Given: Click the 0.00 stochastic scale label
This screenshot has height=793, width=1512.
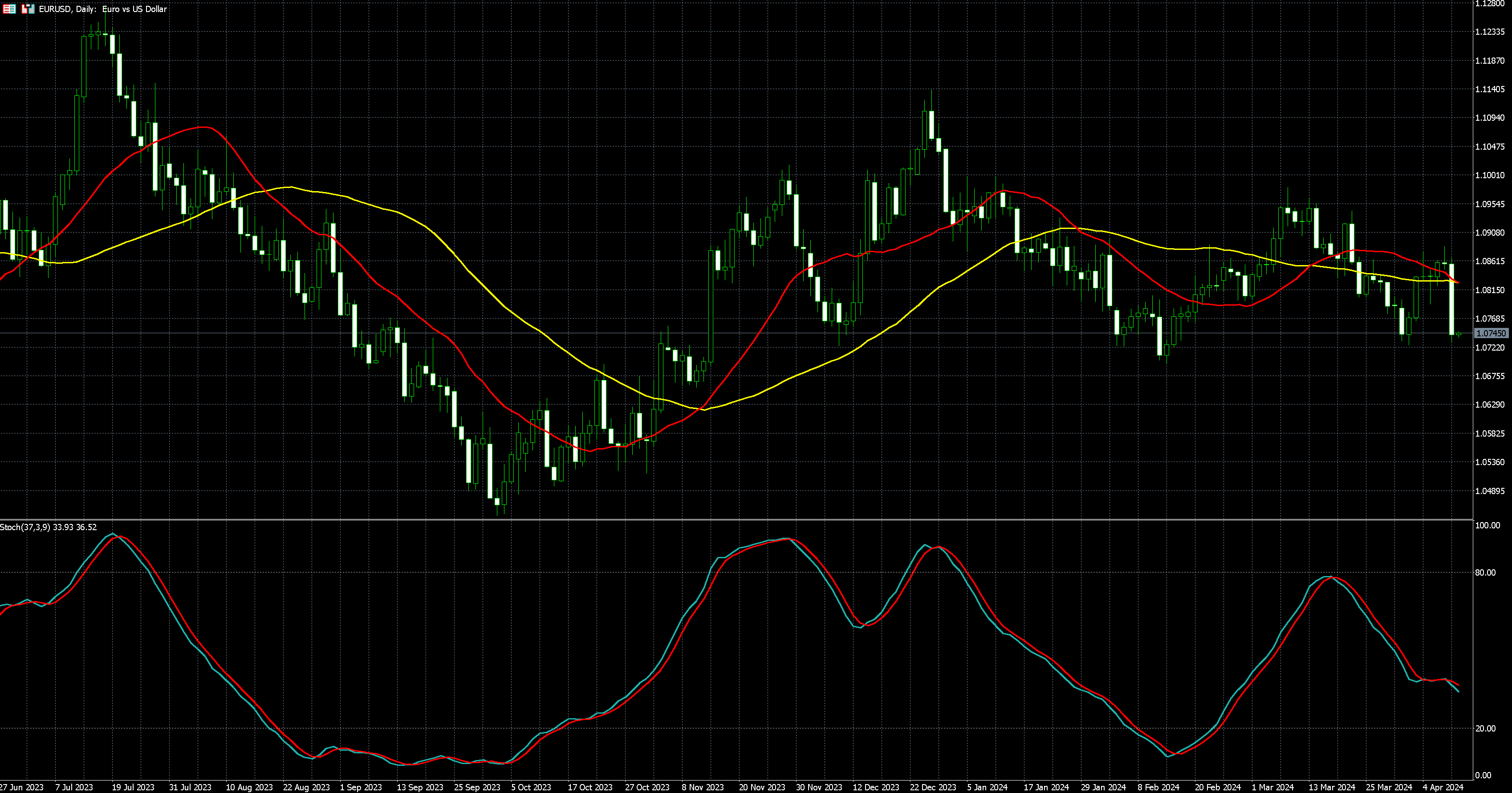Looking at the screenshot, I should point(1483,775).
